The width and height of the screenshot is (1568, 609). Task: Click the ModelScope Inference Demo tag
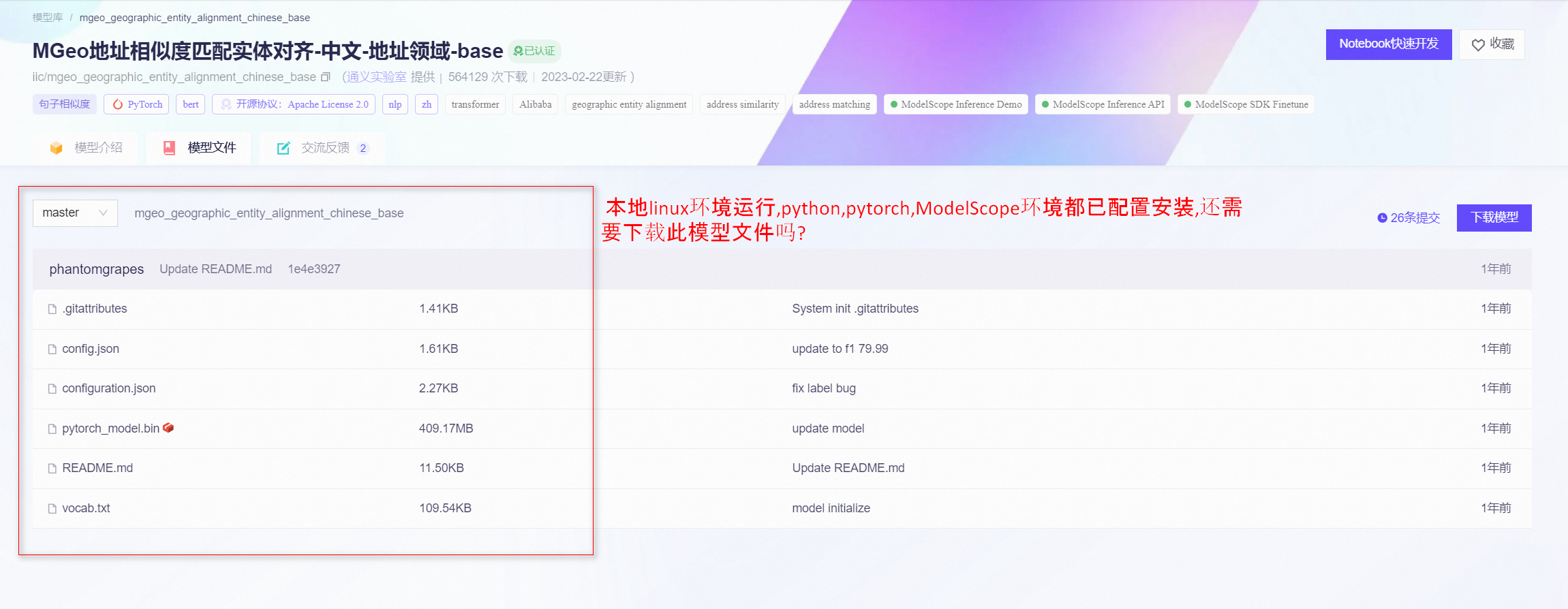[956, 104]
